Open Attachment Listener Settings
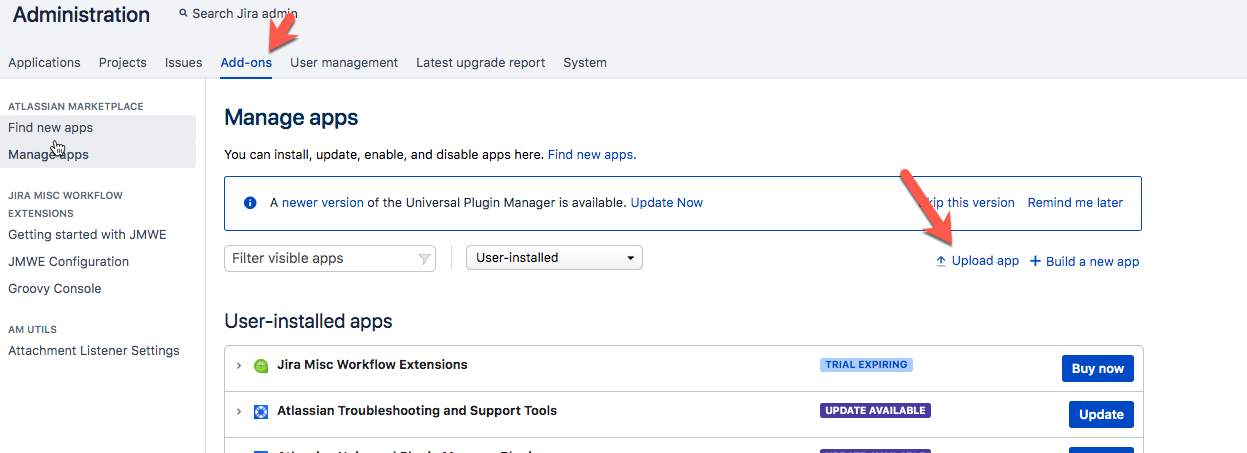Screen dimensions: 1247x453 click(94, 351)
